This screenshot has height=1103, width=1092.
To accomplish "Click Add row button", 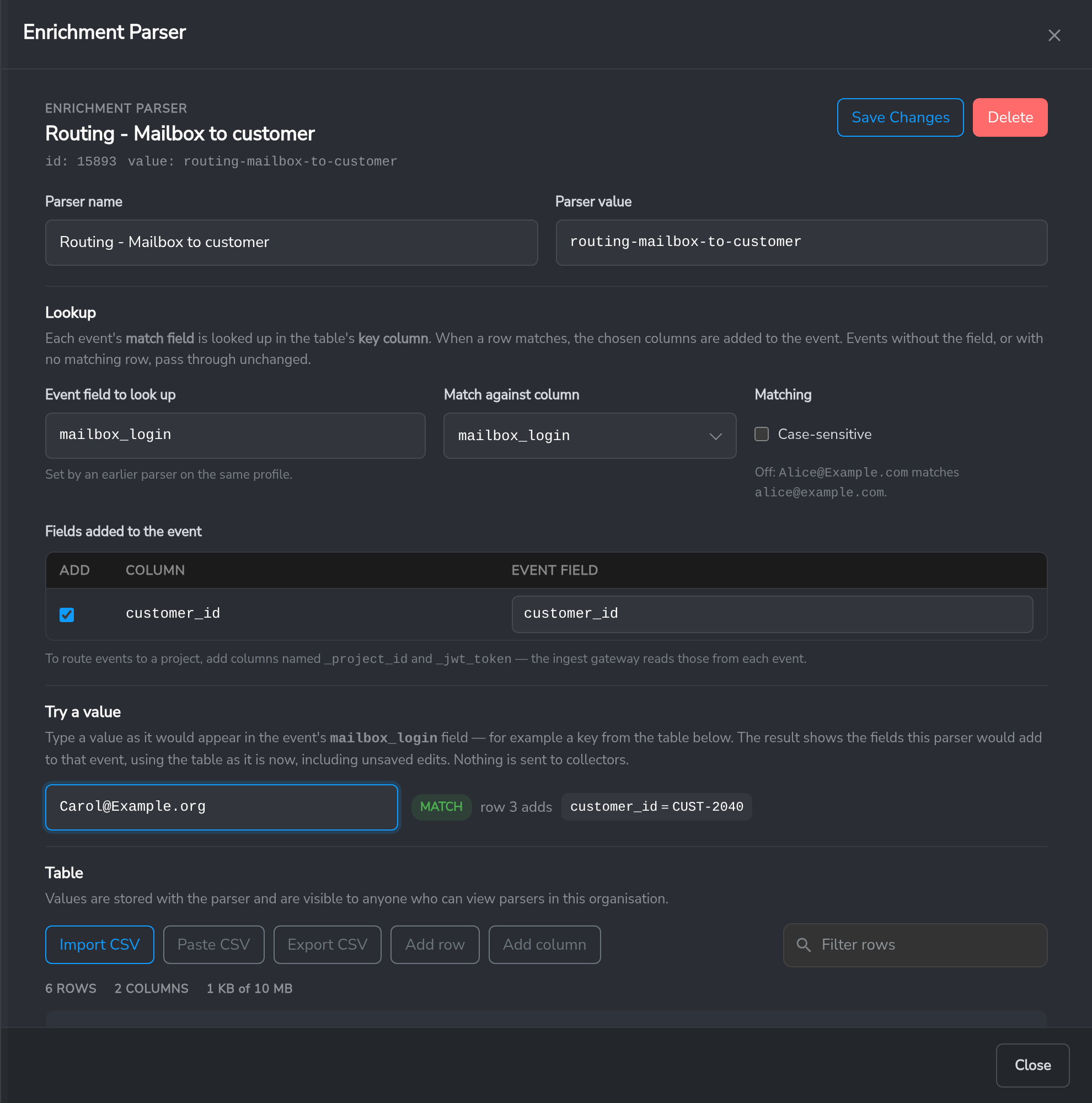I will [x=435, y=945].
